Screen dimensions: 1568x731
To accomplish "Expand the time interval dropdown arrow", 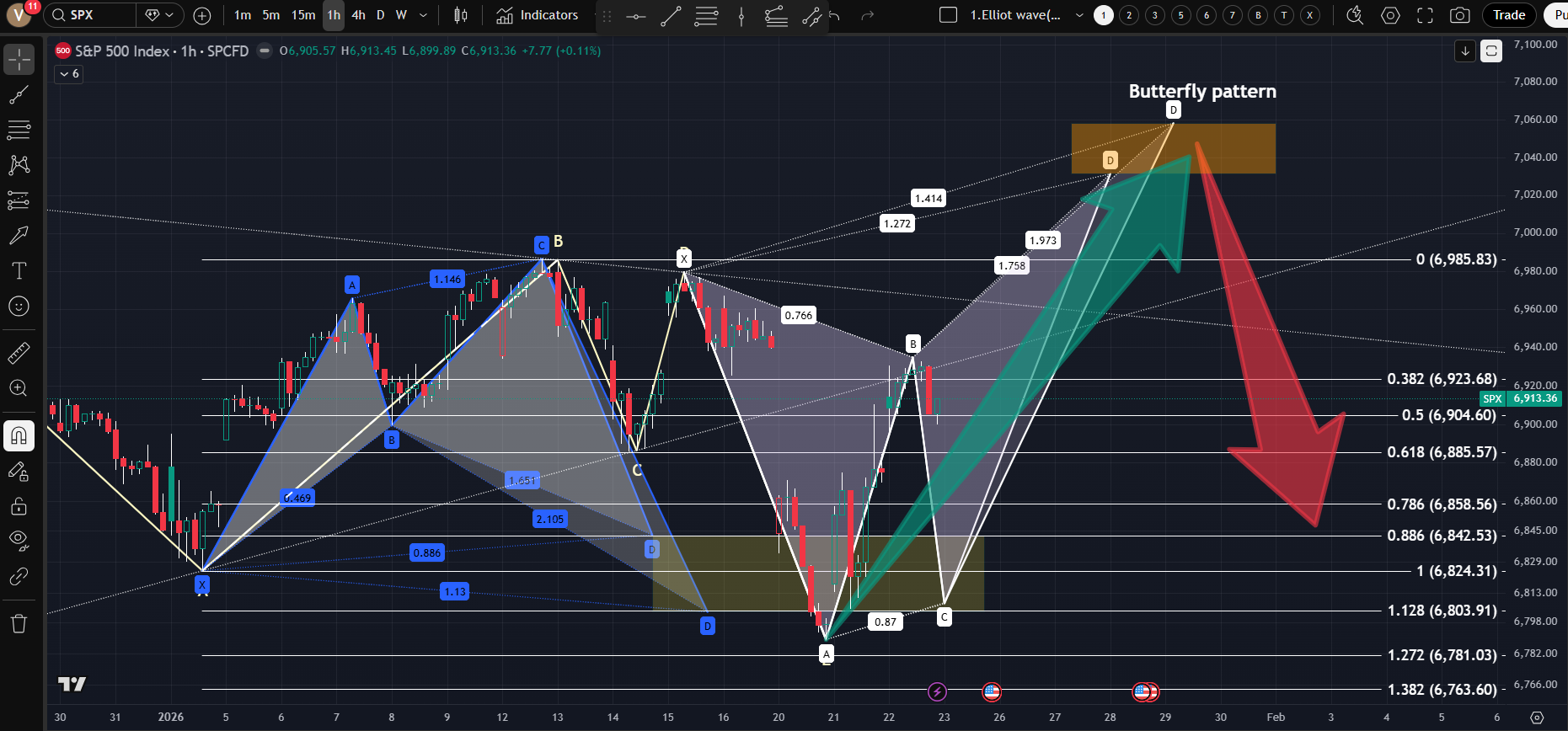I will (x=423, y=15).
